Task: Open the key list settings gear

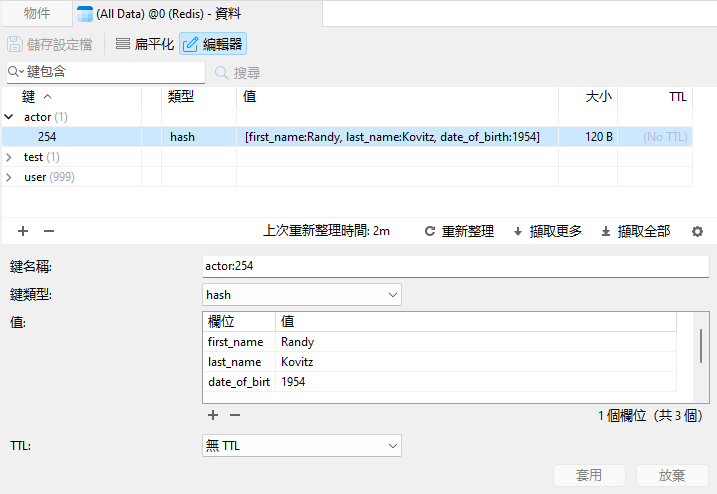Action: (x=698, y=231)
